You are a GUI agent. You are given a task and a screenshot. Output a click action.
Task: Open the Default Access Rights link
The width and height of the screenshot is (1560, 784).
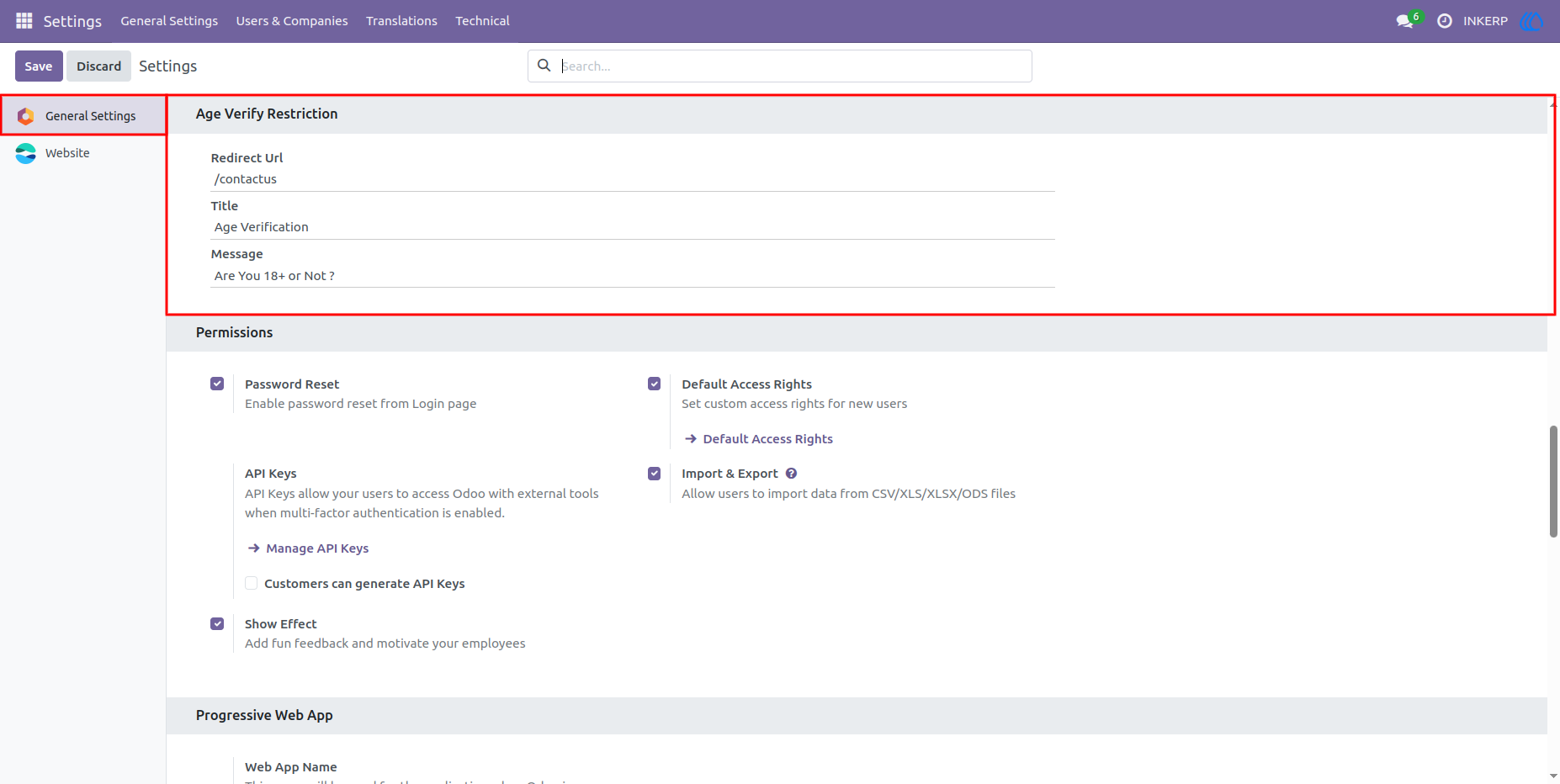coord(768,439)
